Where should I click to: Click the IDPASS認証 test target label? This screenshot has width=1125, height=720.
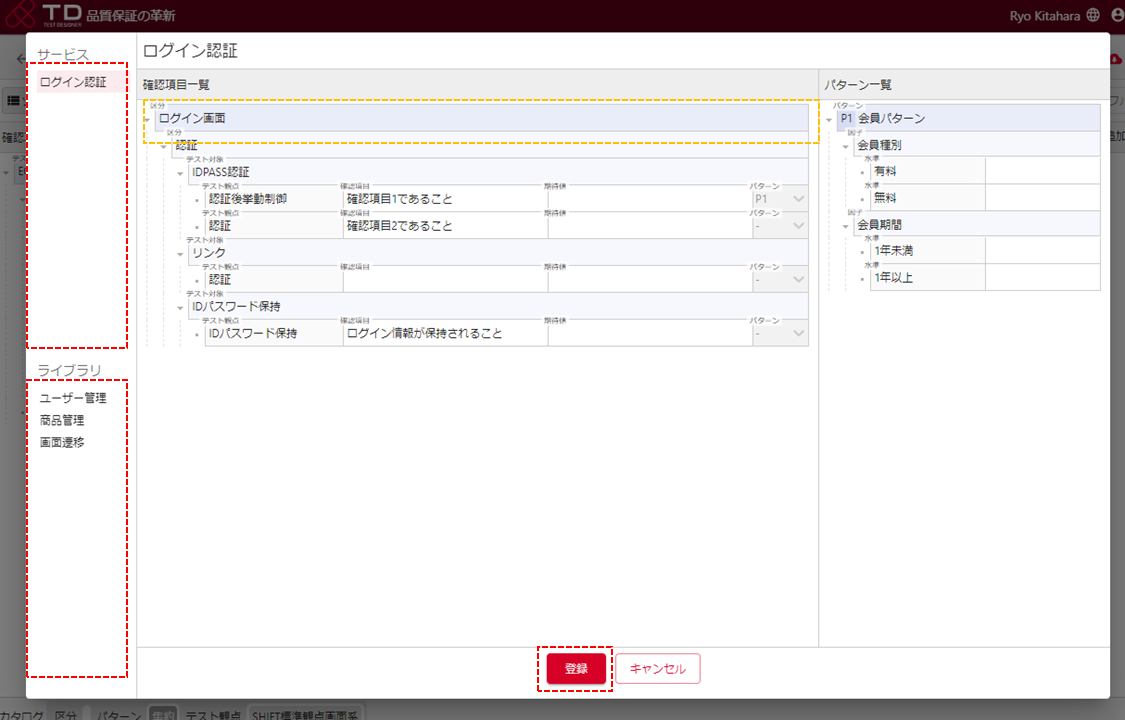221,172
